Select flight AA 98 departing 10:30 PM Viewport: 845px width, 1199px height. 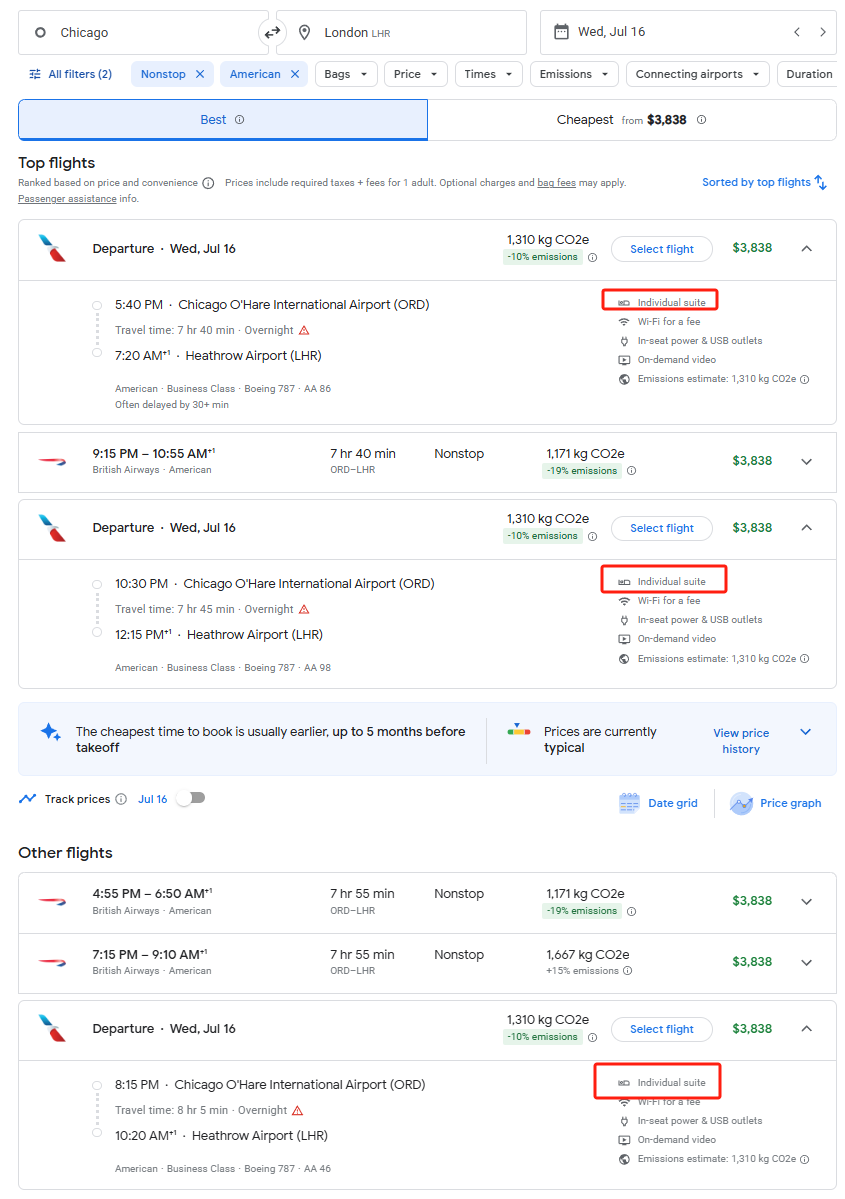pos(661,528)
